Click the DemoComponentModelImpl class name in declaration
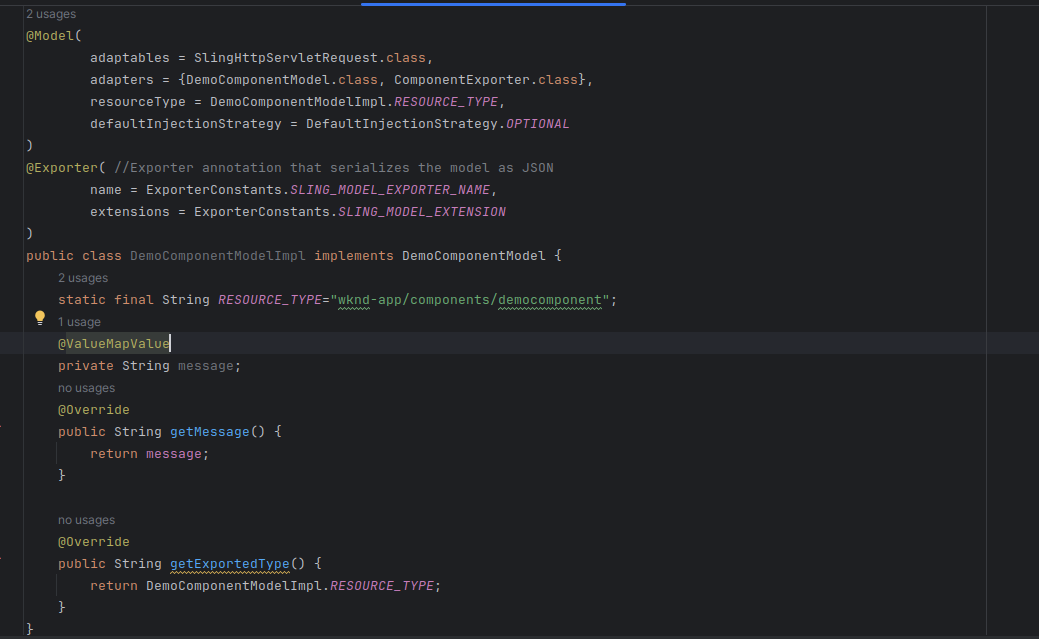The height and width of the screenshot is (639, 1039). pyautogui.click(x=217, y=256)
